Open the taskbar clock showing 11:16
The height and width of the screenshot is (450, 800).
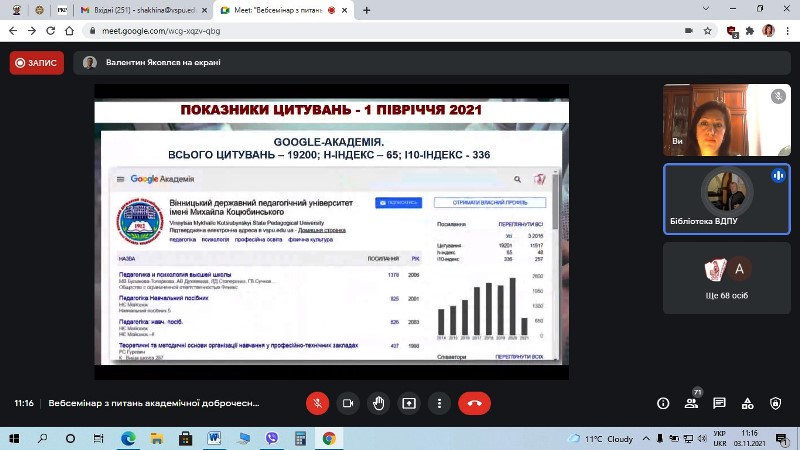point(749,438)
